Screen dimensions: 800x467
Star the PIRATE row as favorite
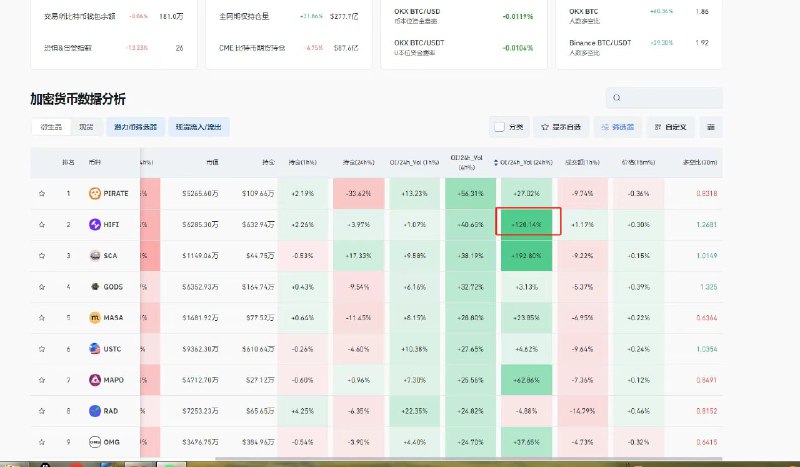click(x=41, y=193)
